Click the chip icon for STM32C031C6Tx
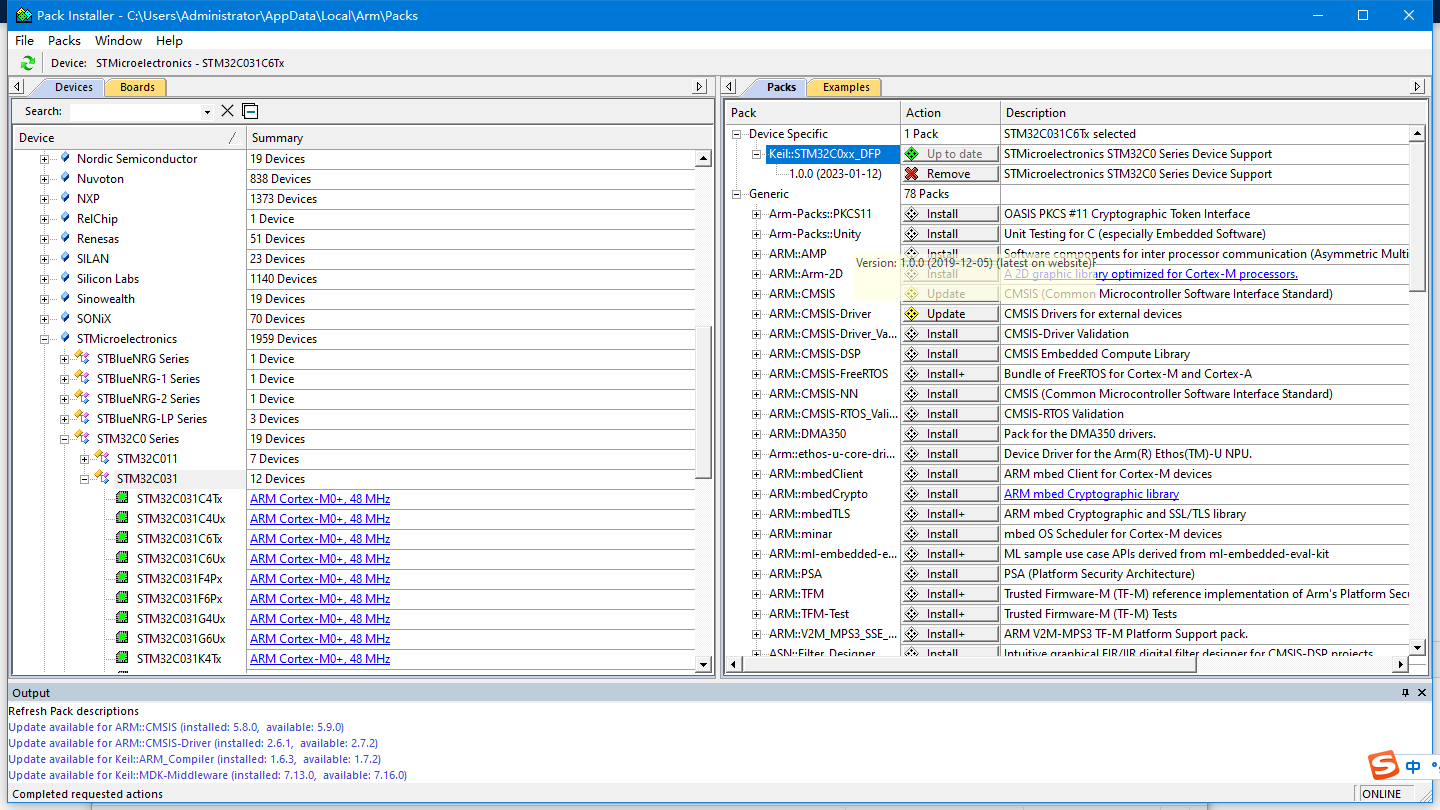This screenshot has height=810, width=1440. point(122,538)
